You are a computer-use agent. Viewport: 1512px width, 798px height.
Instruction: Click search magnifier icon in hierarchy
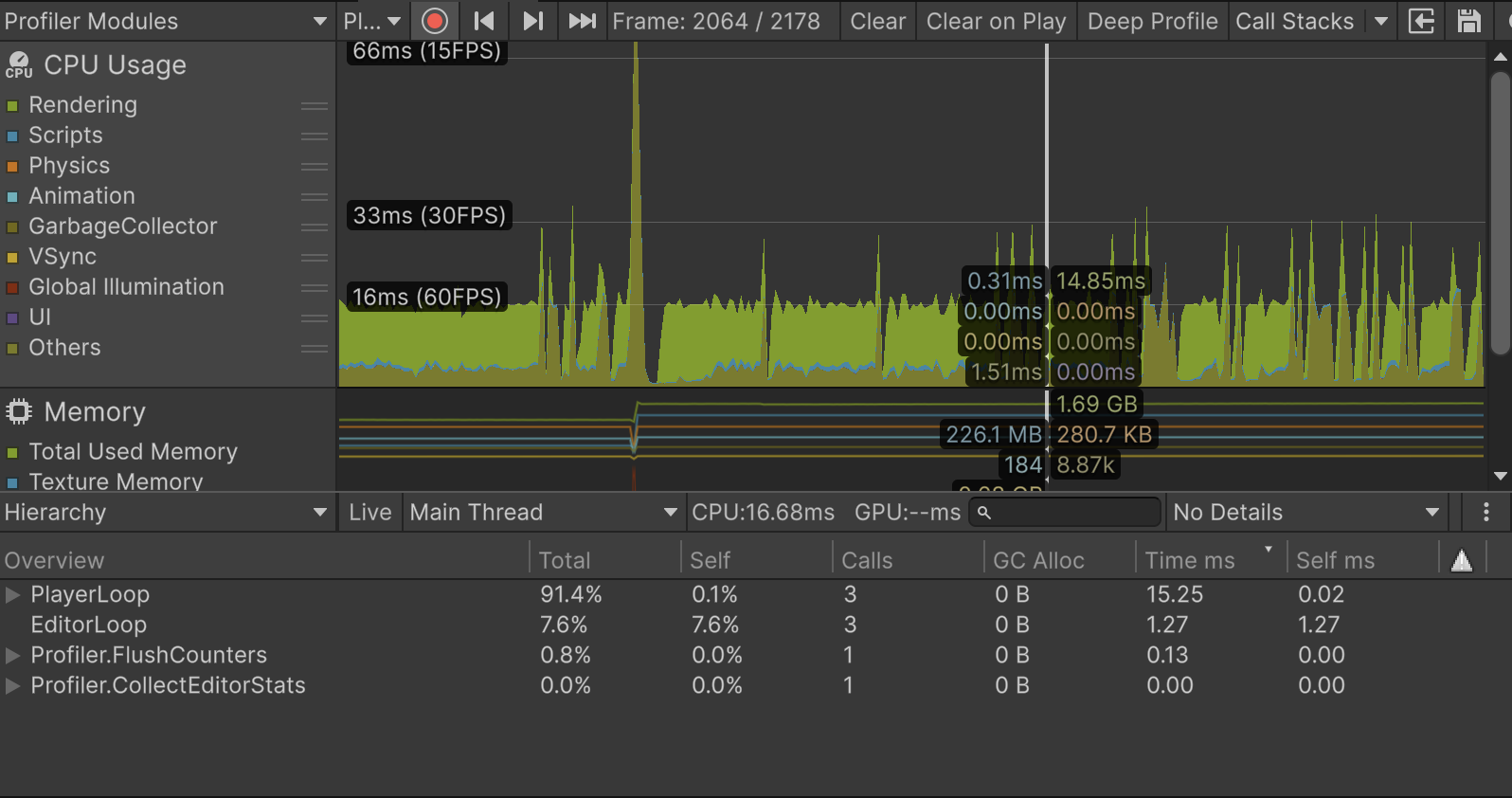coord(984,513)
